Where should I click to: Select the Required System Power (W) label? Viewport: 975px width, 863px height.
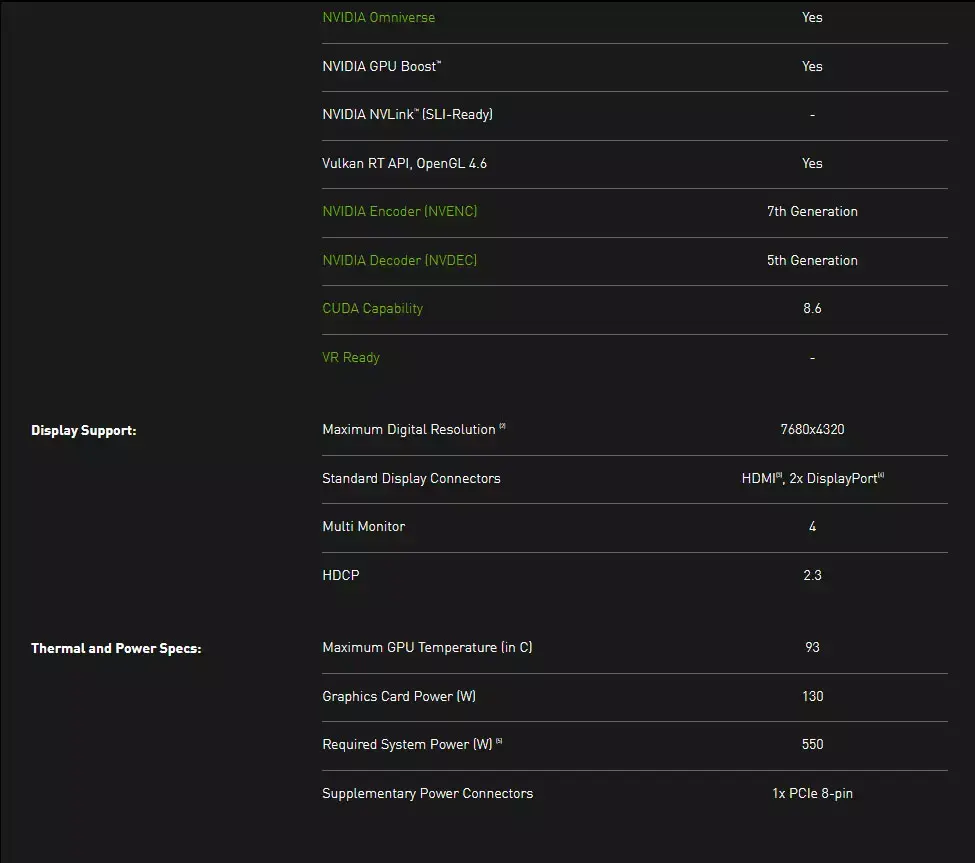(412, 744)
